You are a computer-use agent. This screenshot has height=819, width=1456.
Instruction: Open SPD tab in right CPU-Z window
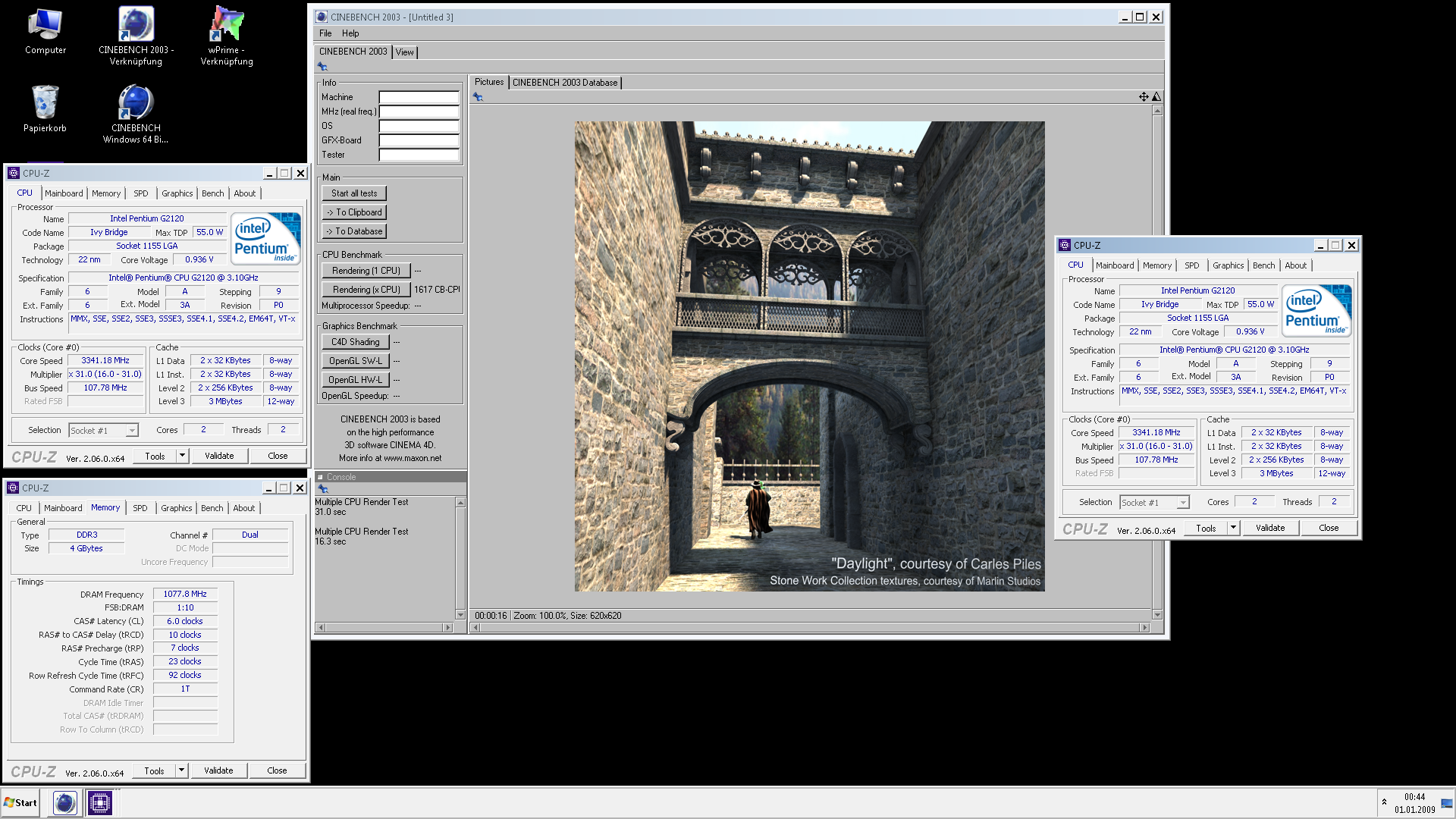pyautogui.click(x=1192, y=265)
